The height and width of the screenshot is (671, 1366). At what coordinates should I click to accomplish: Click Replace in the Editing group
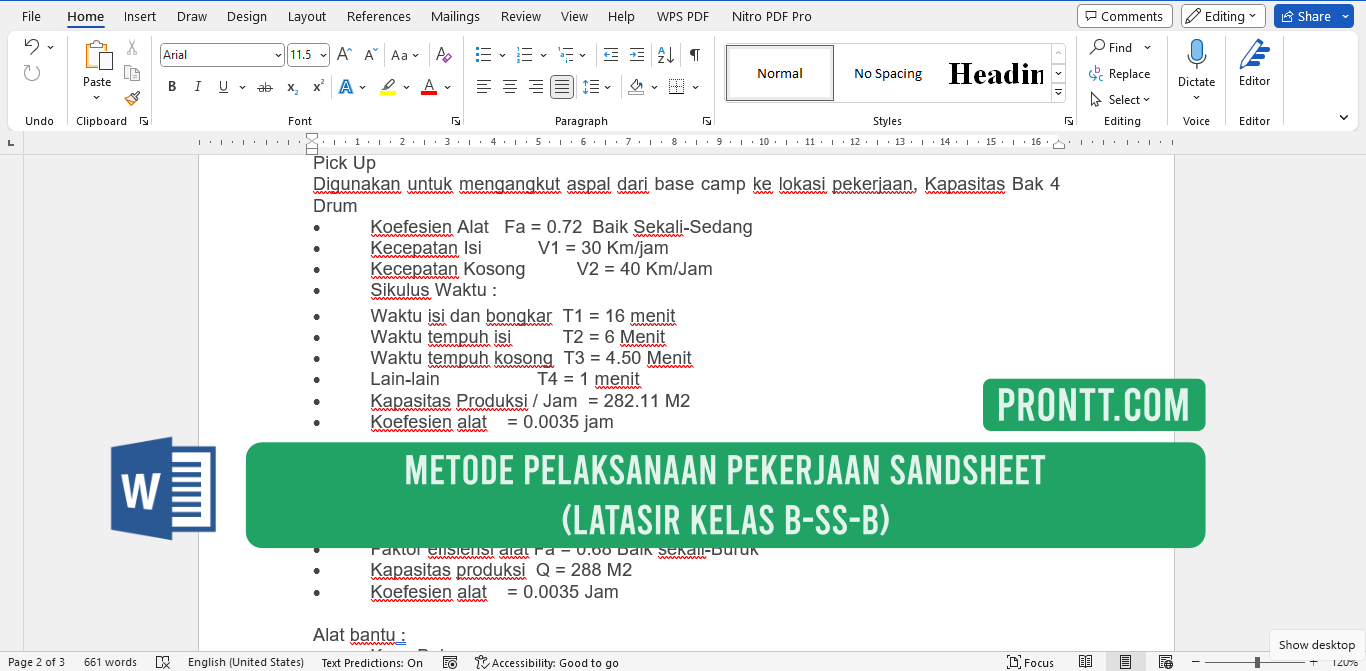[1120, 73]
